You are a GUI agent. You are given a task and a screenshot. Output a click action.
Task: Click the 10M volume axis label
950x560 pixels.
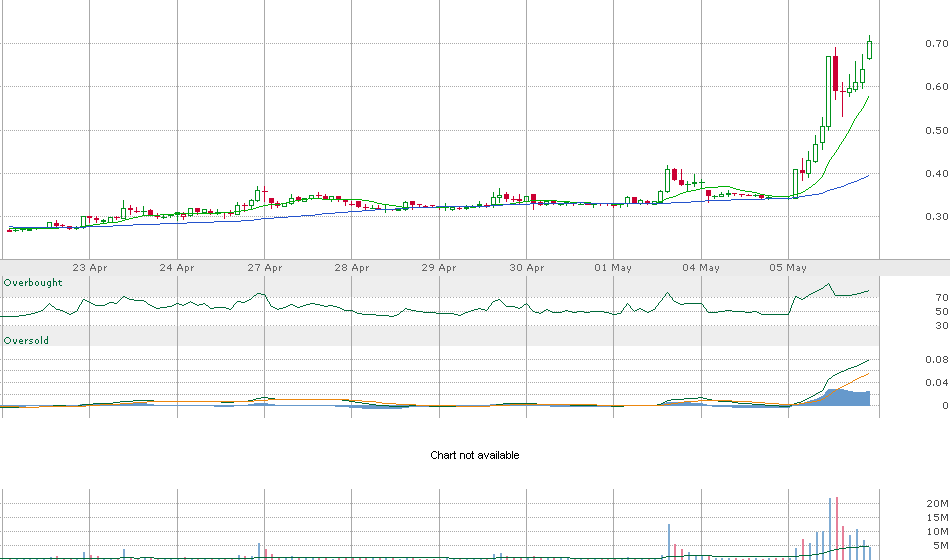[937, 532]
